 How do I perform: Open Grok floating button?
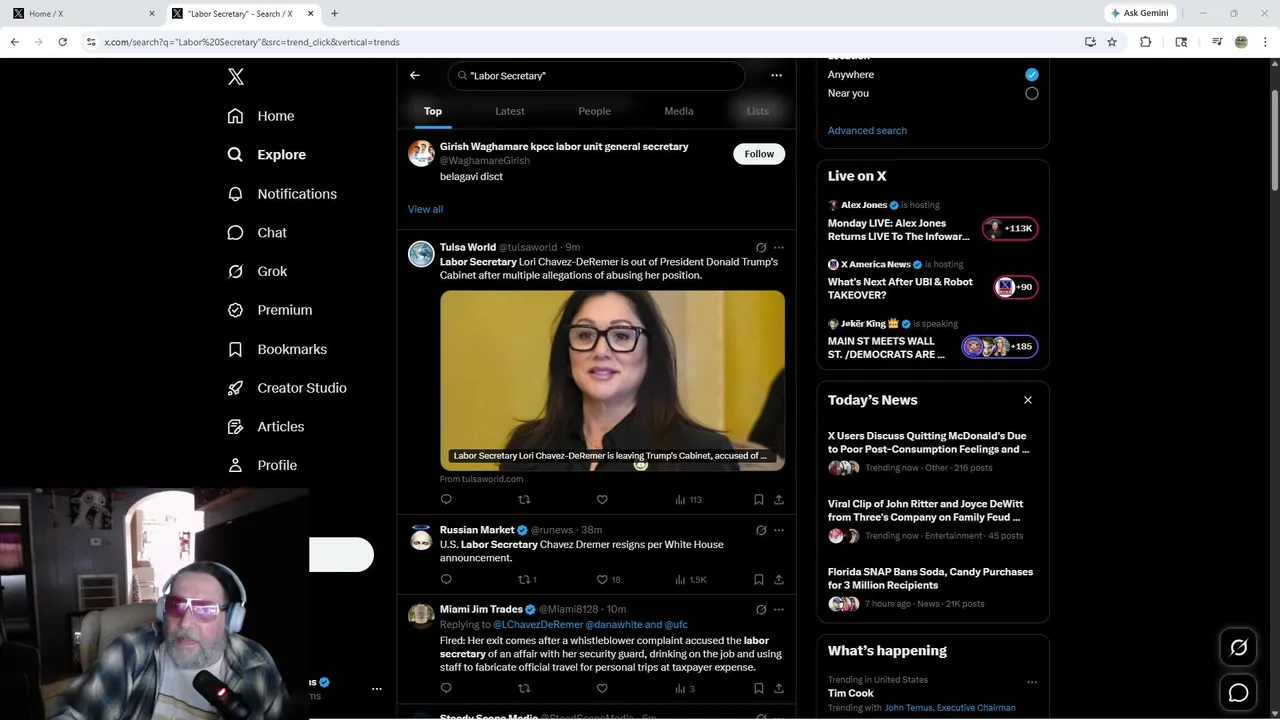[1238, 648]
